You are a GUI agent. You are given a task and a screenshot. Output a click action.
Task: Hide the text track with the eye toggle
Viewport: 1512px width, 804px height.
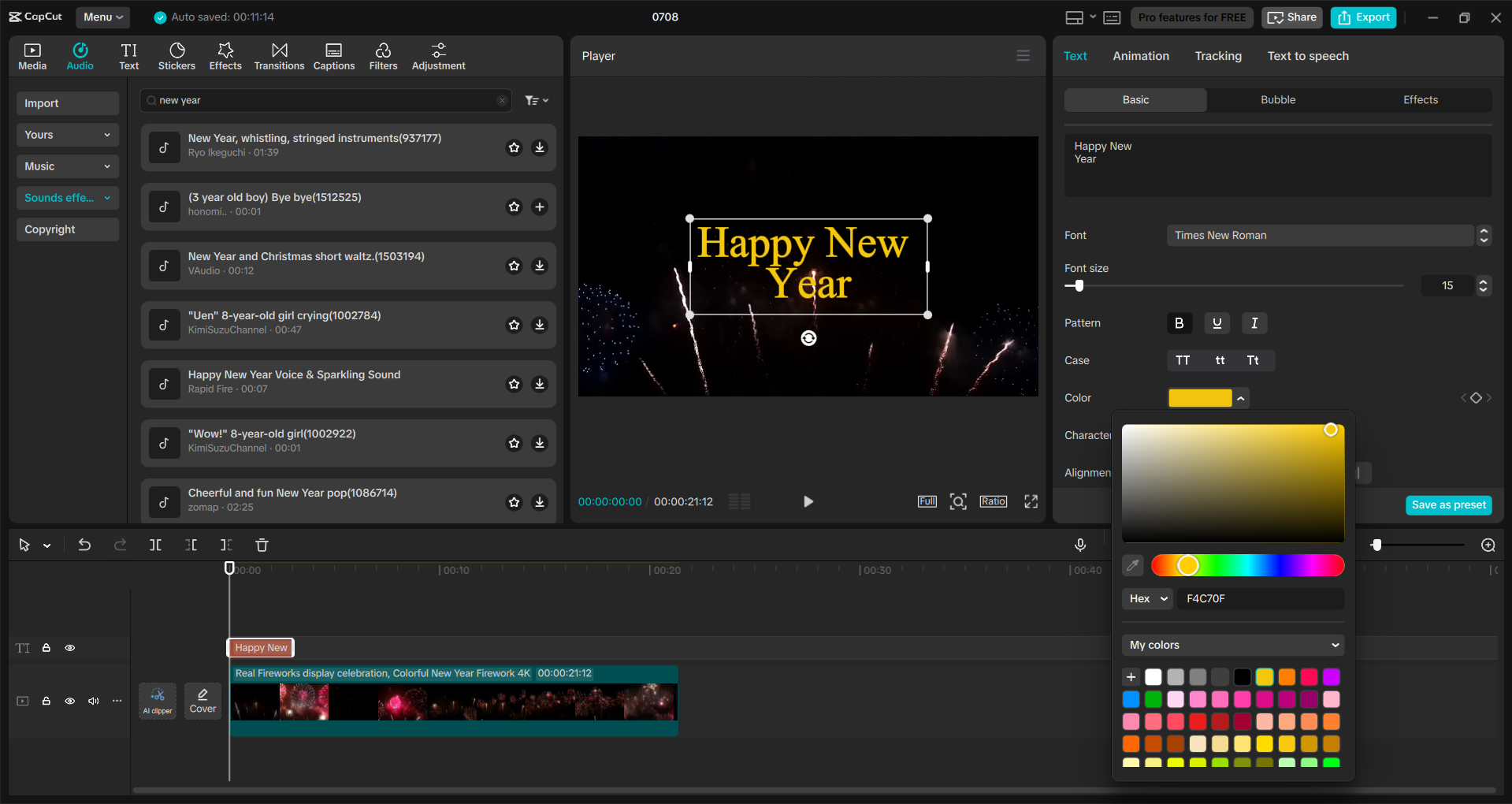(70, 647)
